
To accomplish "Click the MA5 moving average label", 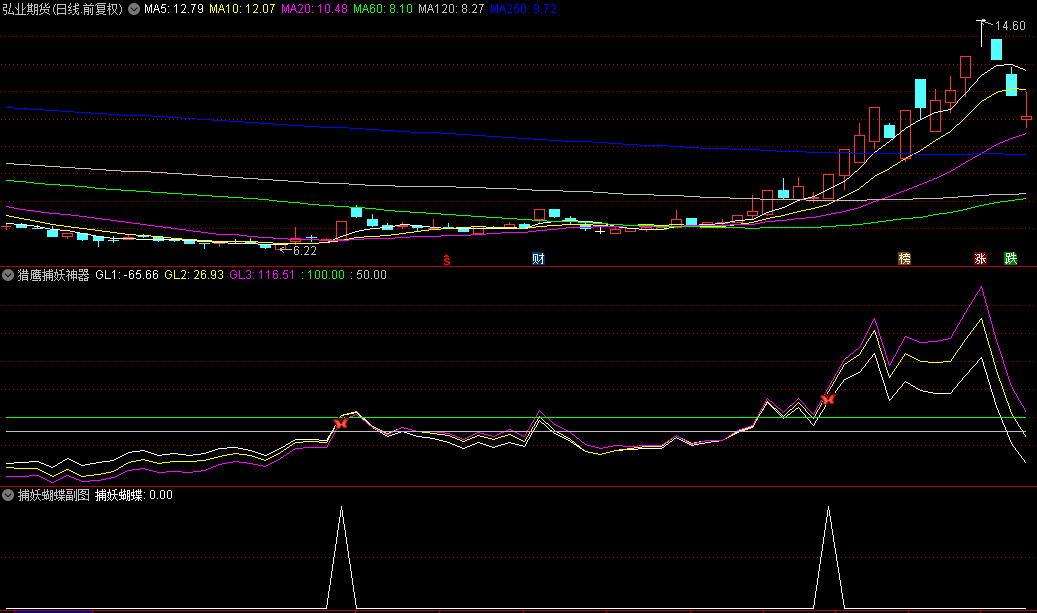I will pyautogui.click(x=175, y=9).
